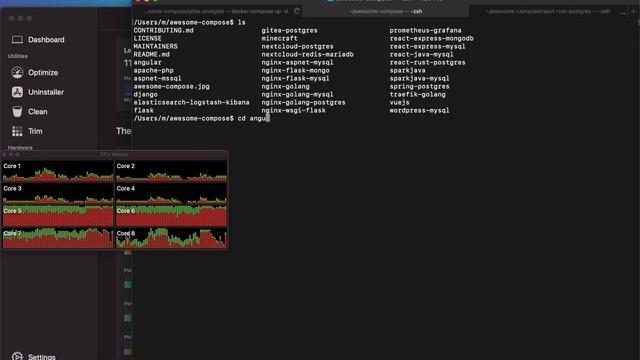Click the CPU History window title
640x360 pixels.
tap(114, 154)
